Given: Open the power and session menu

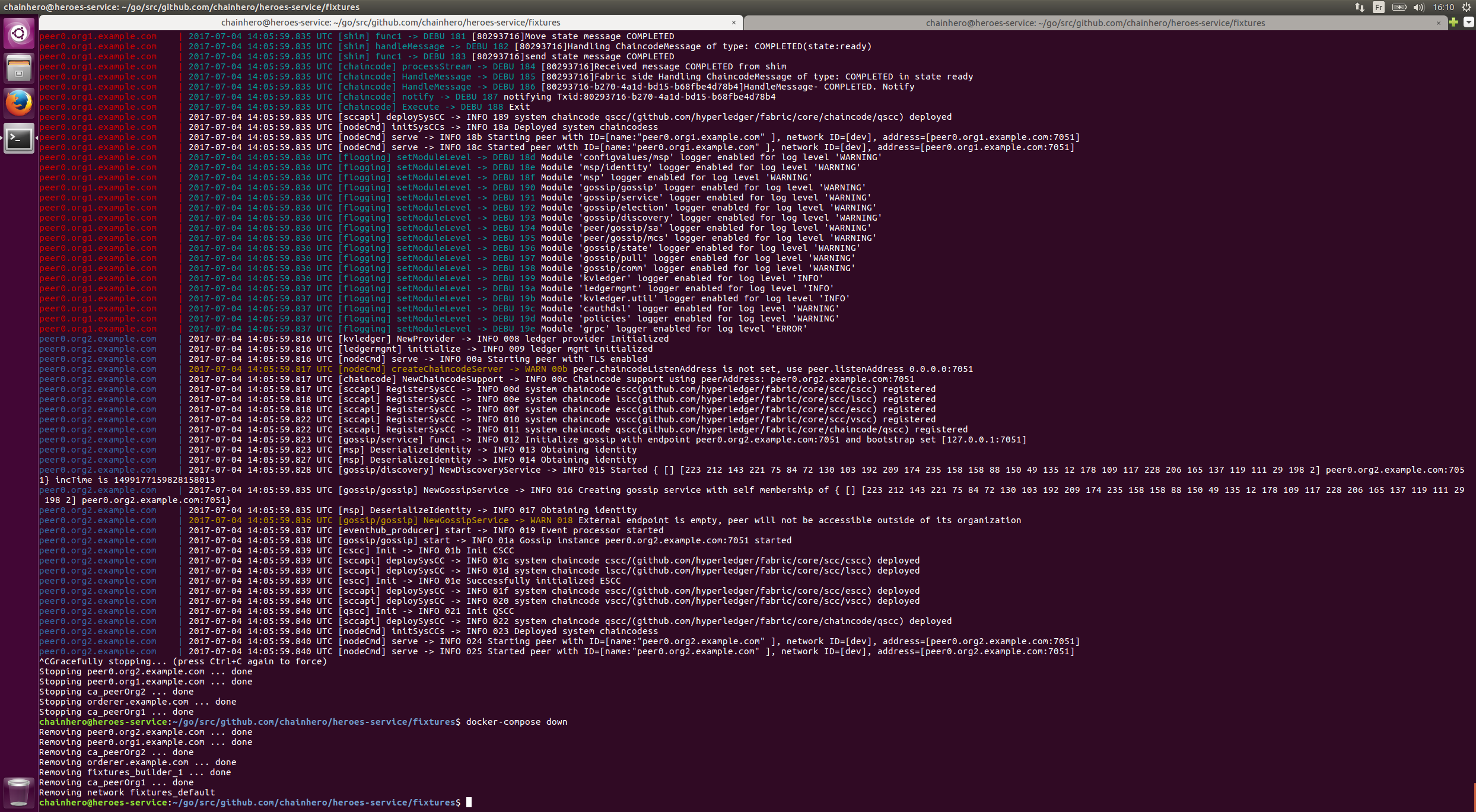Looking at the screenshot, I should (x=1465, y=7).
